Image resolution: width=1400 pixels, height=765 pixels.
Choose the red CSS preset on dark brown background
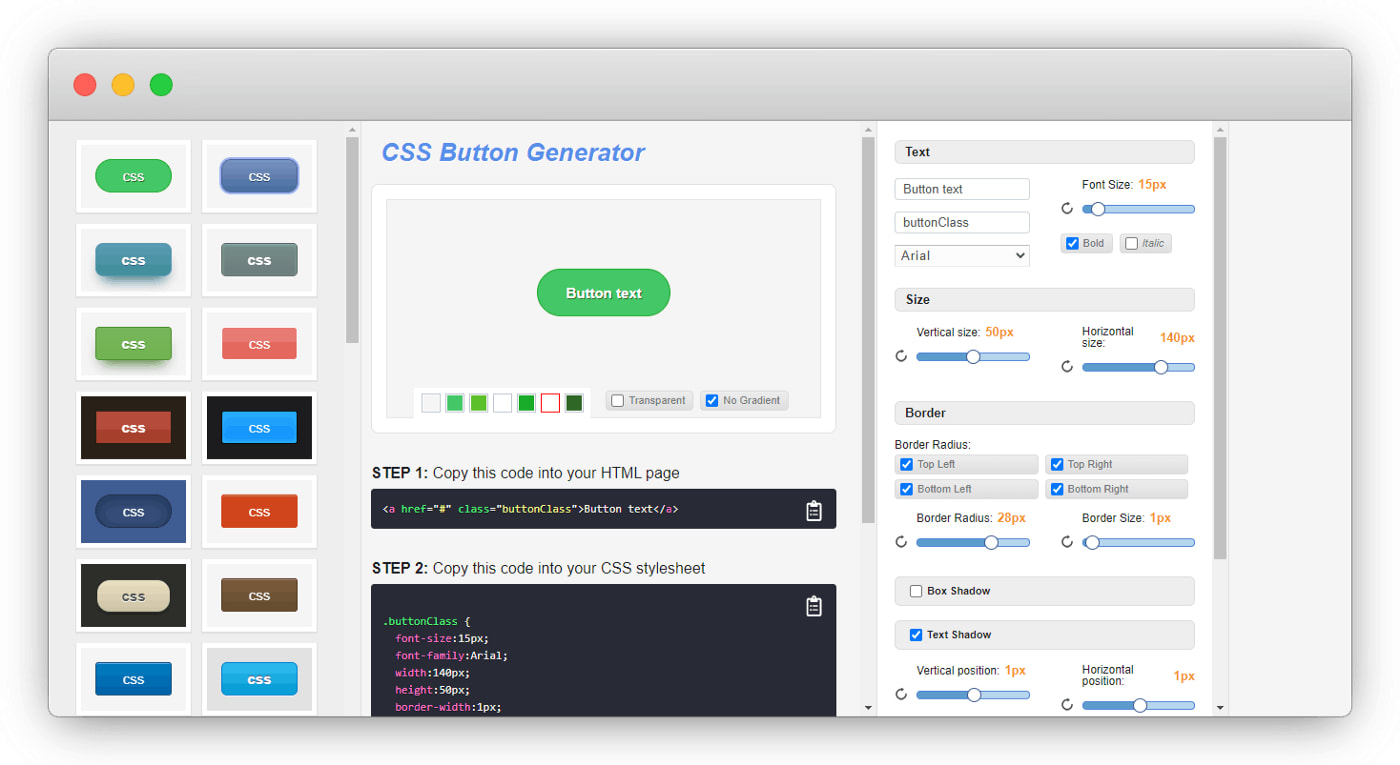(x=133, y=428)
